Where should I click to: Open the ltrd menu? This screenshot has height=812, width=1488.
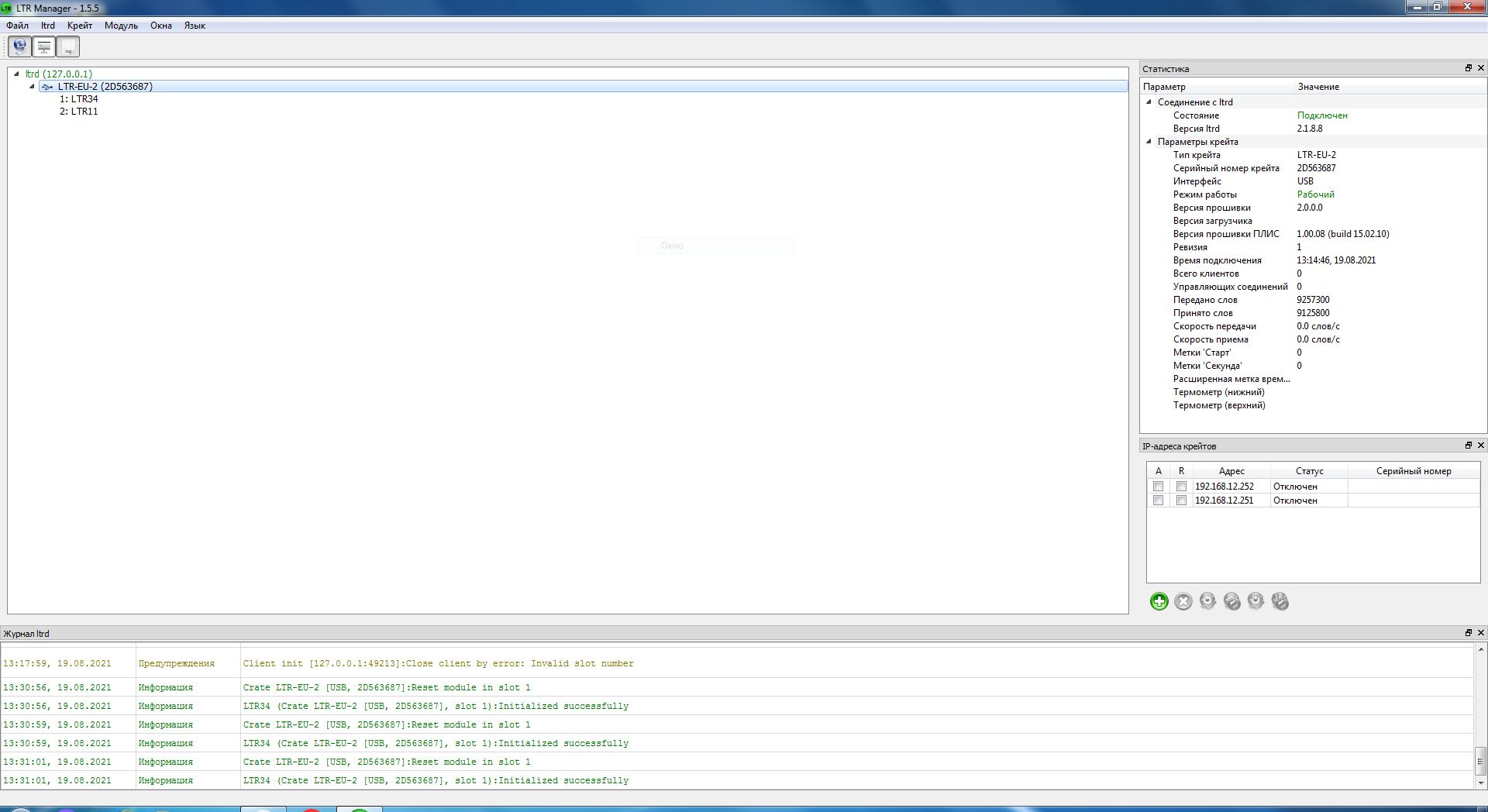(48, 26)
